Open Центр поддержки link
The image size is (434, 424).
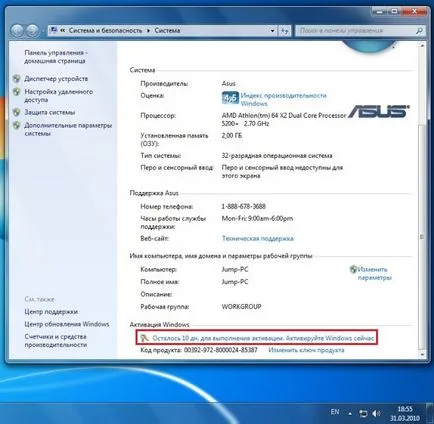tap(51, 312)
